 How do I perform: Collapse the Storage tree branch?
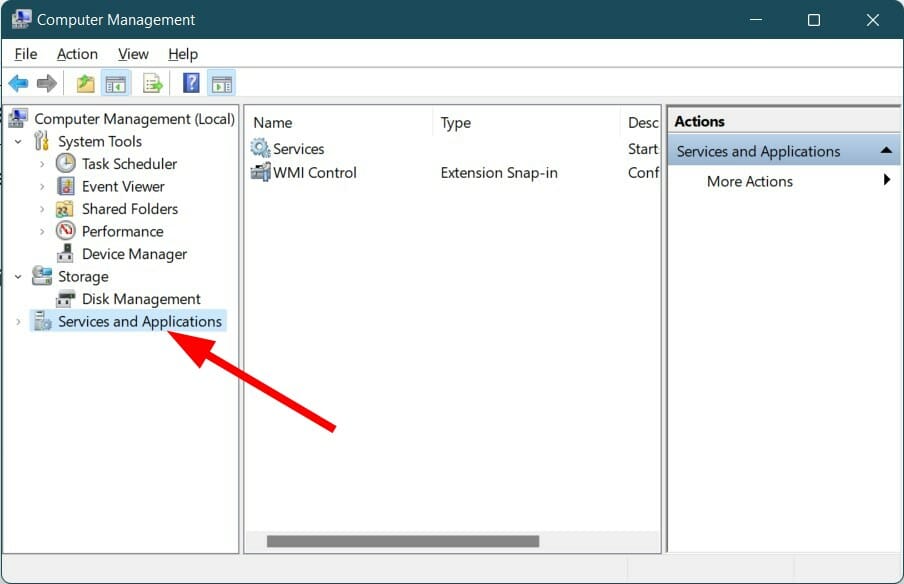(x=17, y=276)
